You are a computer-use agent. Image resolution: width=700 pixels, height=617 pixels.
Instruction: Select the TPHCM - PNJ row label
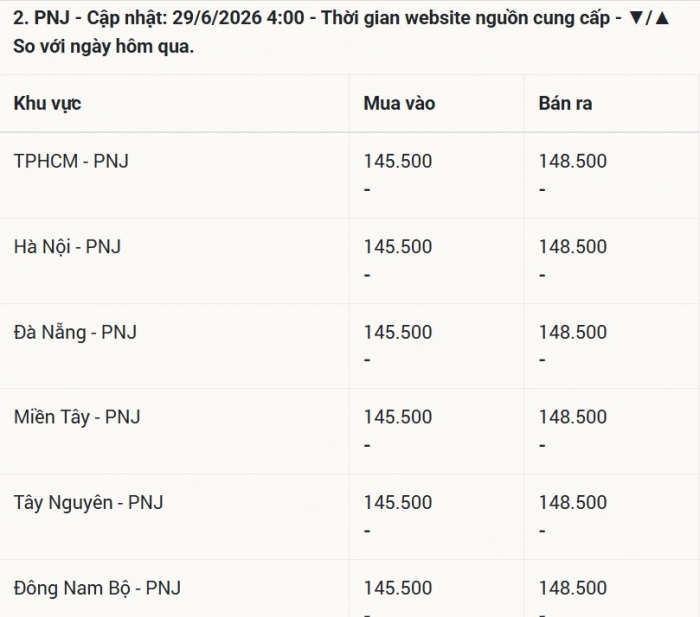71,161
